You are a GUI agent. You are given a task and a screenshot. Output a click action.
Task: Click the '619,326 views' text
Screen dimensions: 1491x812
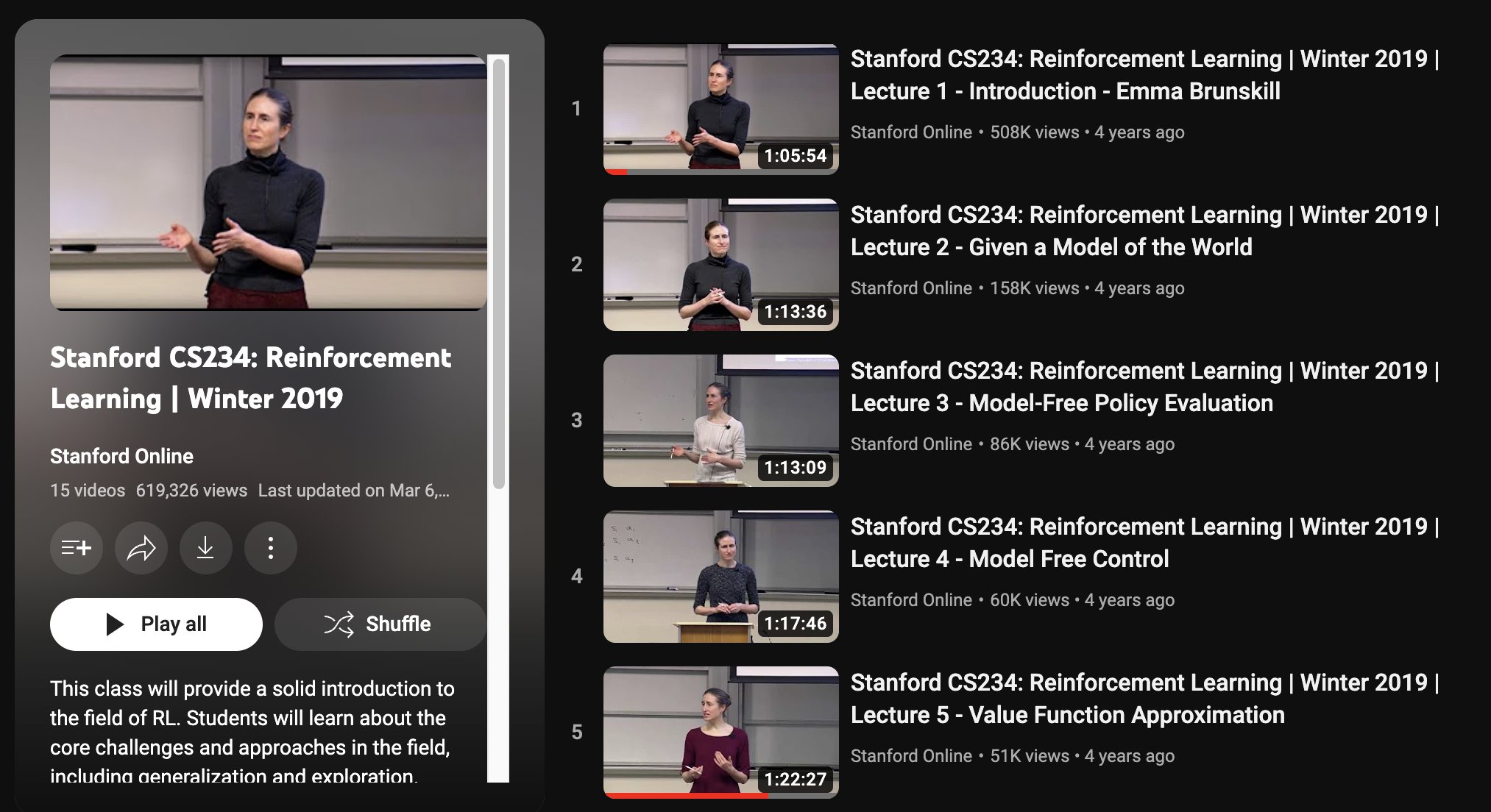pyautogui.click(x=191, y=491)
